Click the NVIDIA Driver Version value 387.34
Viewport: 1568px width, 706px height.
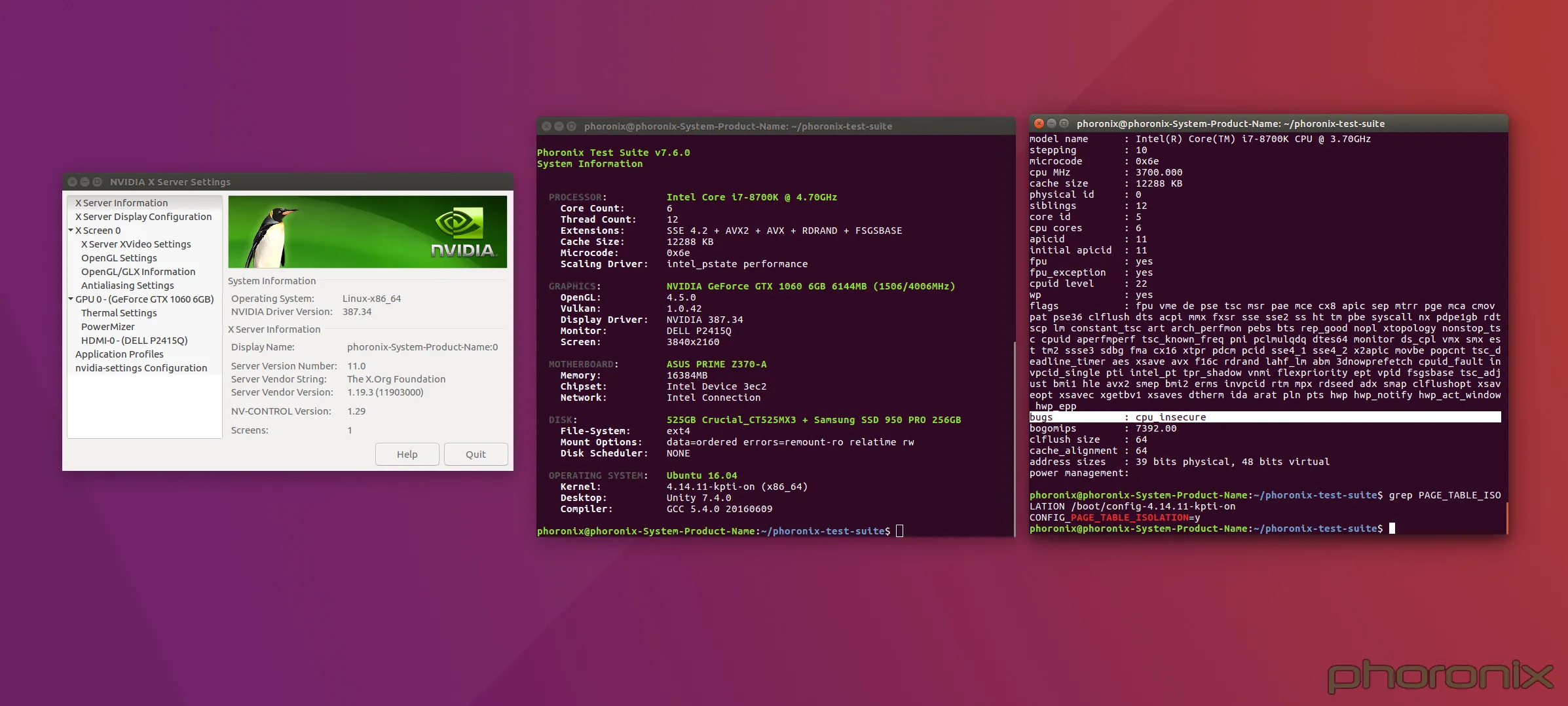[x=357, y=312]
